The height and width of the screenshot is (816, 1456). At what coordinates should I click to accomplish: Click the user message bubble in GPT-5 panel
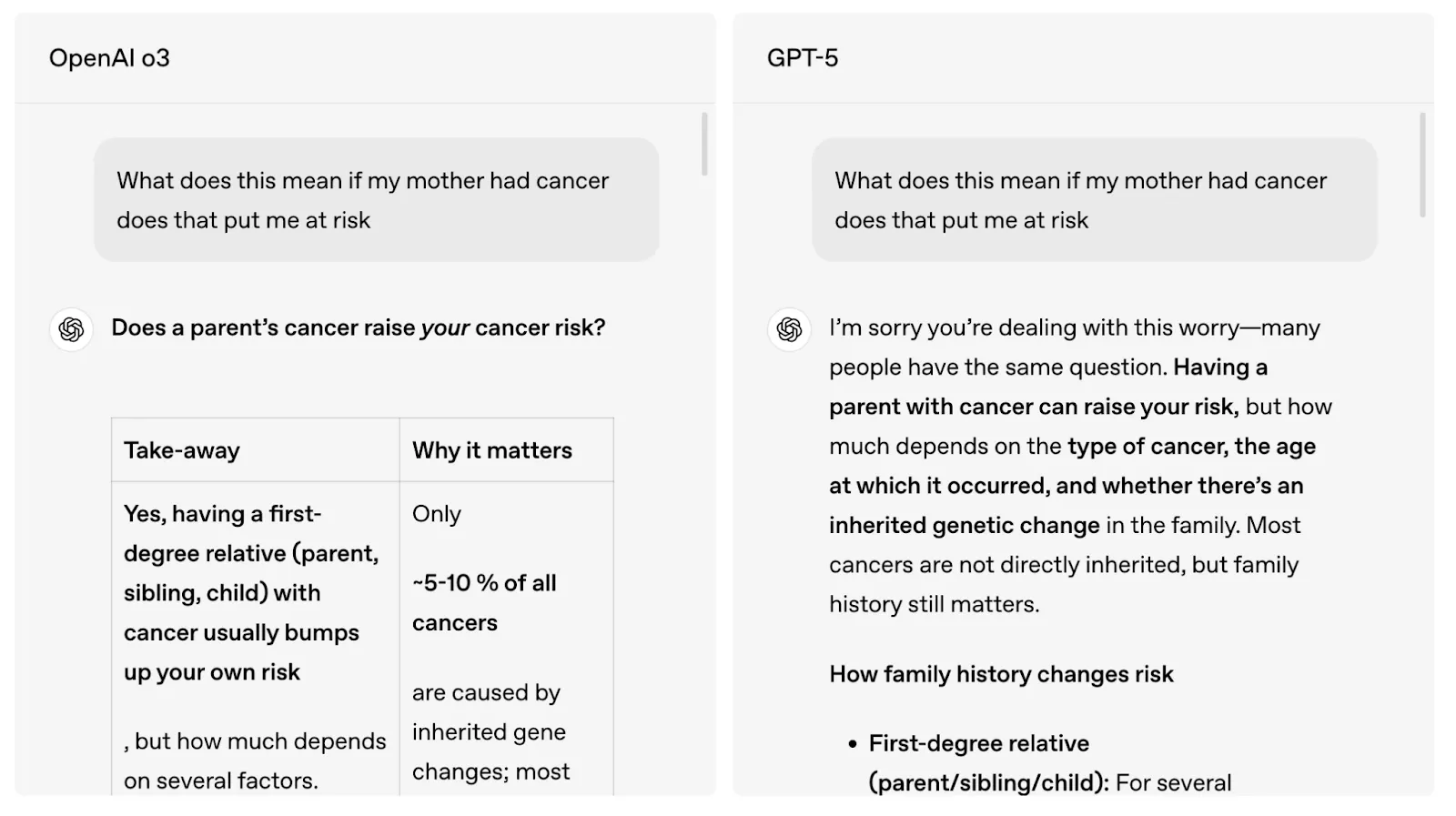pos(1094,200)
